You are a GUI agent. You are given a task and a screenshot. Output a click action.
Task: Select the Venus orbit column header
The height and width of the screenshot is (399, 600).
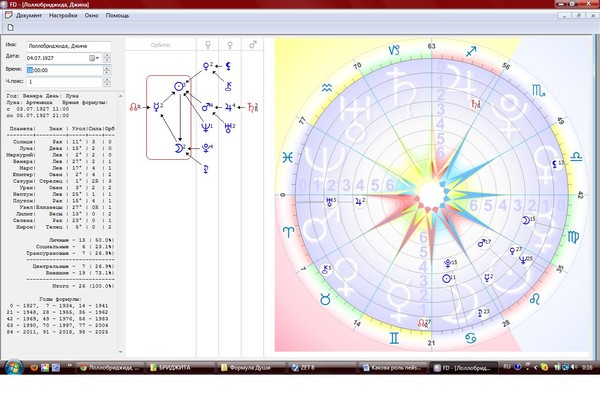[230, 45]
